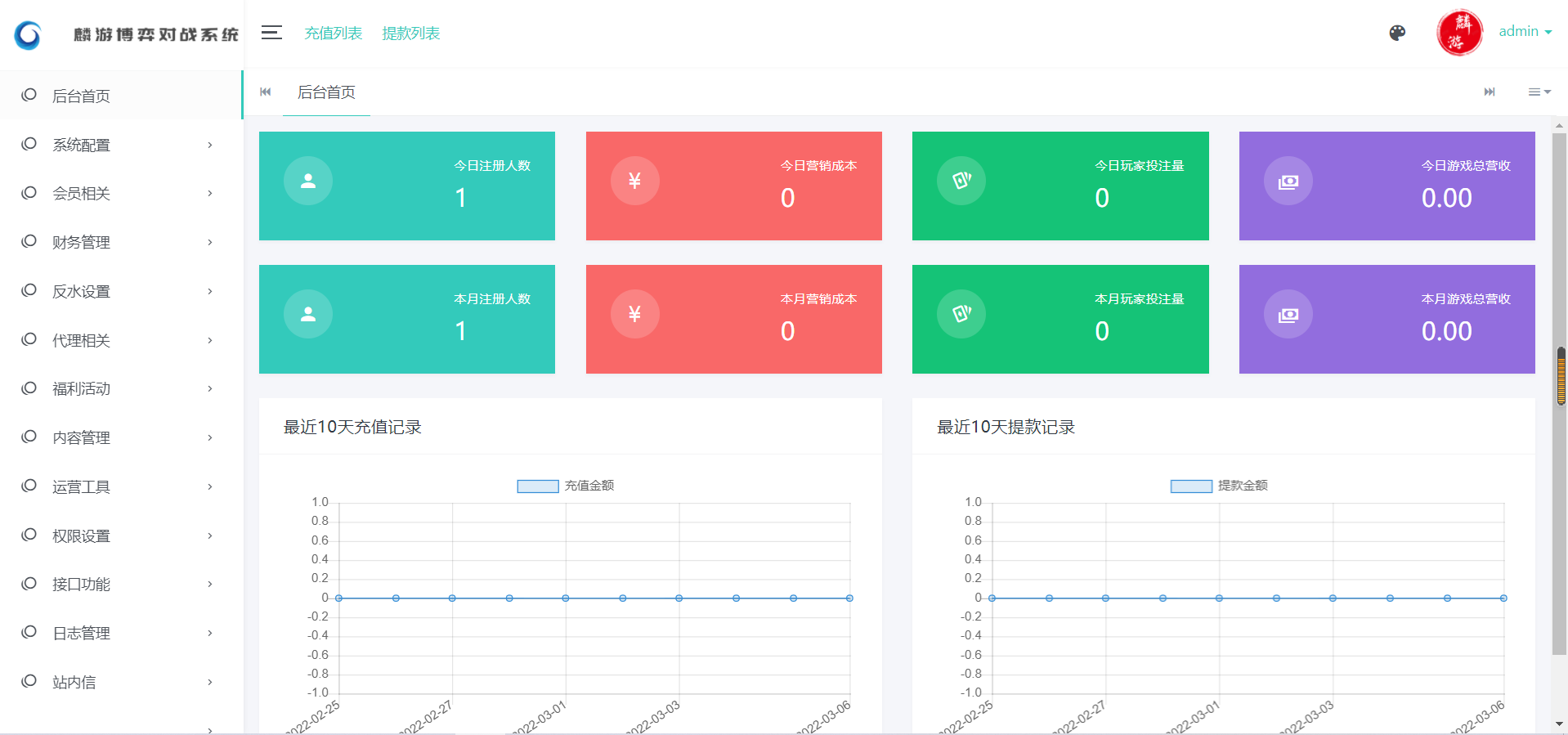Open the 充值列表 link
Image resolution: width=1568 pixels, height=735 pixels.
coord(334,34)
